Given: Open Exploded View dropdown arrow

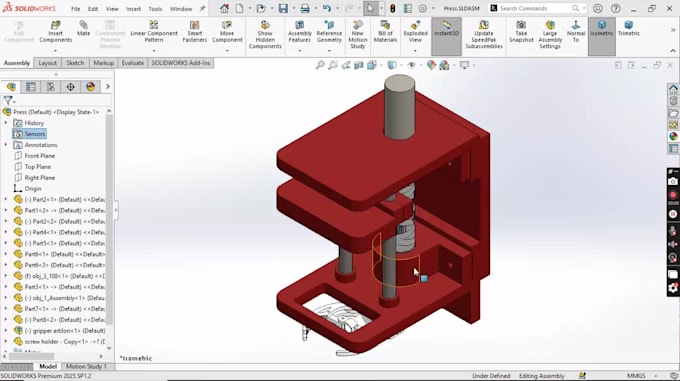Looking at the screenshot, I should click(415, 51).
